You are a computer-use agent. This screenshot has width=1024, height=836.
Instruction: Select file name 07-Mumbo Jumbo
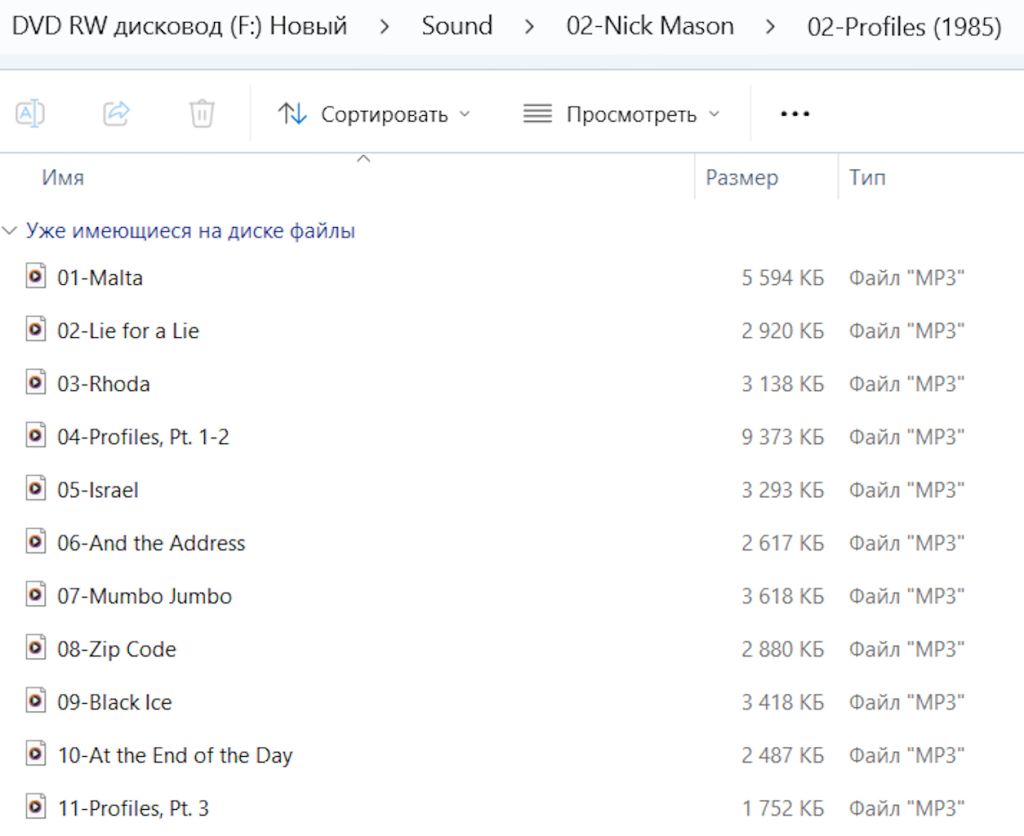point(144,596)
